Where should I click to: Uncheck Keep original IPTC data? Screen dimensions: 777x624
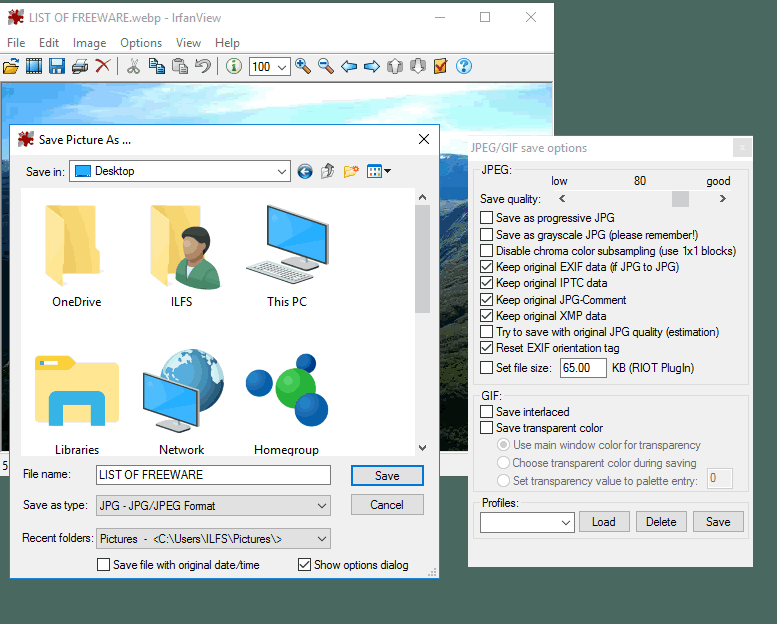pyautogui.click(x=487, y=283)
